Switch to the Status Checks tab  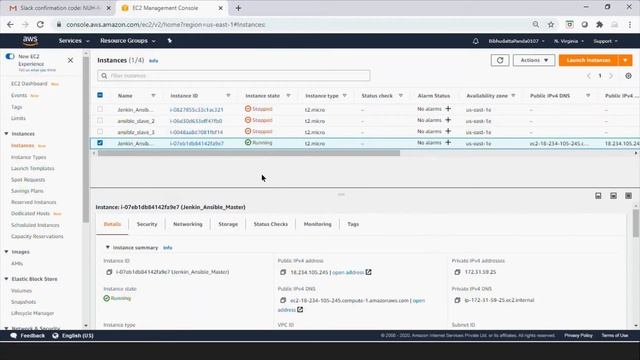(x=271, y=224)
